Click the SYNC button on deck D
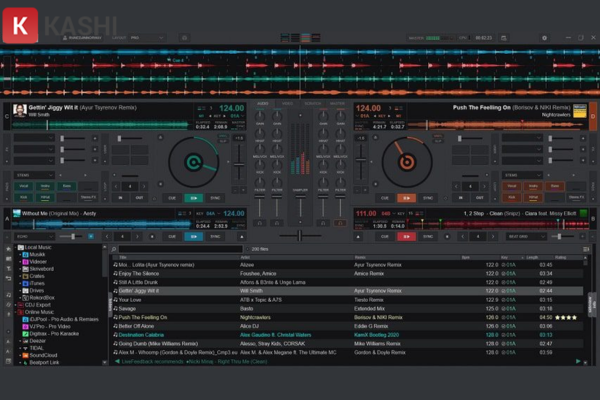The width and height of the screenshot is (600, 400). tap(428, 198)
